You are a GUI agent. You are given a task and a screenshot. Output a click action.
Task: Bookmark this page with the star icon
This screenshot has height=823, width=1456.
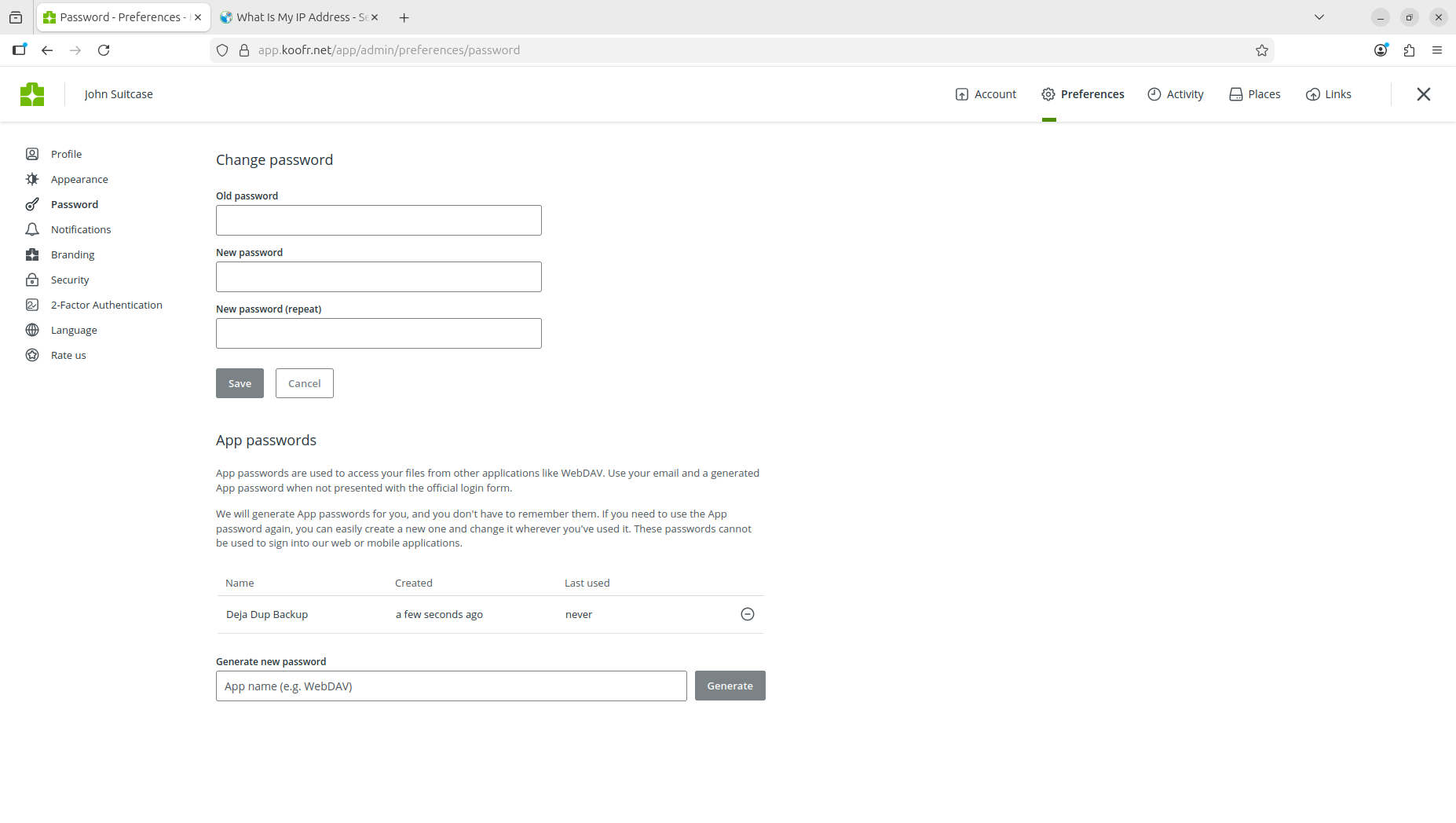(x=1262, y=49)
